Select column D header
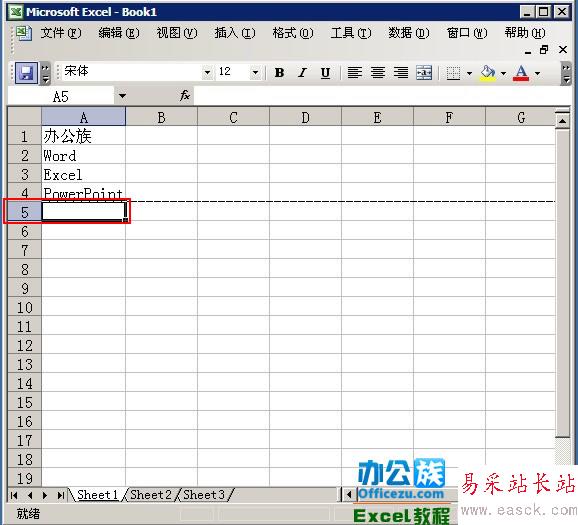Image resolution: width=578 pixels, height=525 pixels. (306, 117)
